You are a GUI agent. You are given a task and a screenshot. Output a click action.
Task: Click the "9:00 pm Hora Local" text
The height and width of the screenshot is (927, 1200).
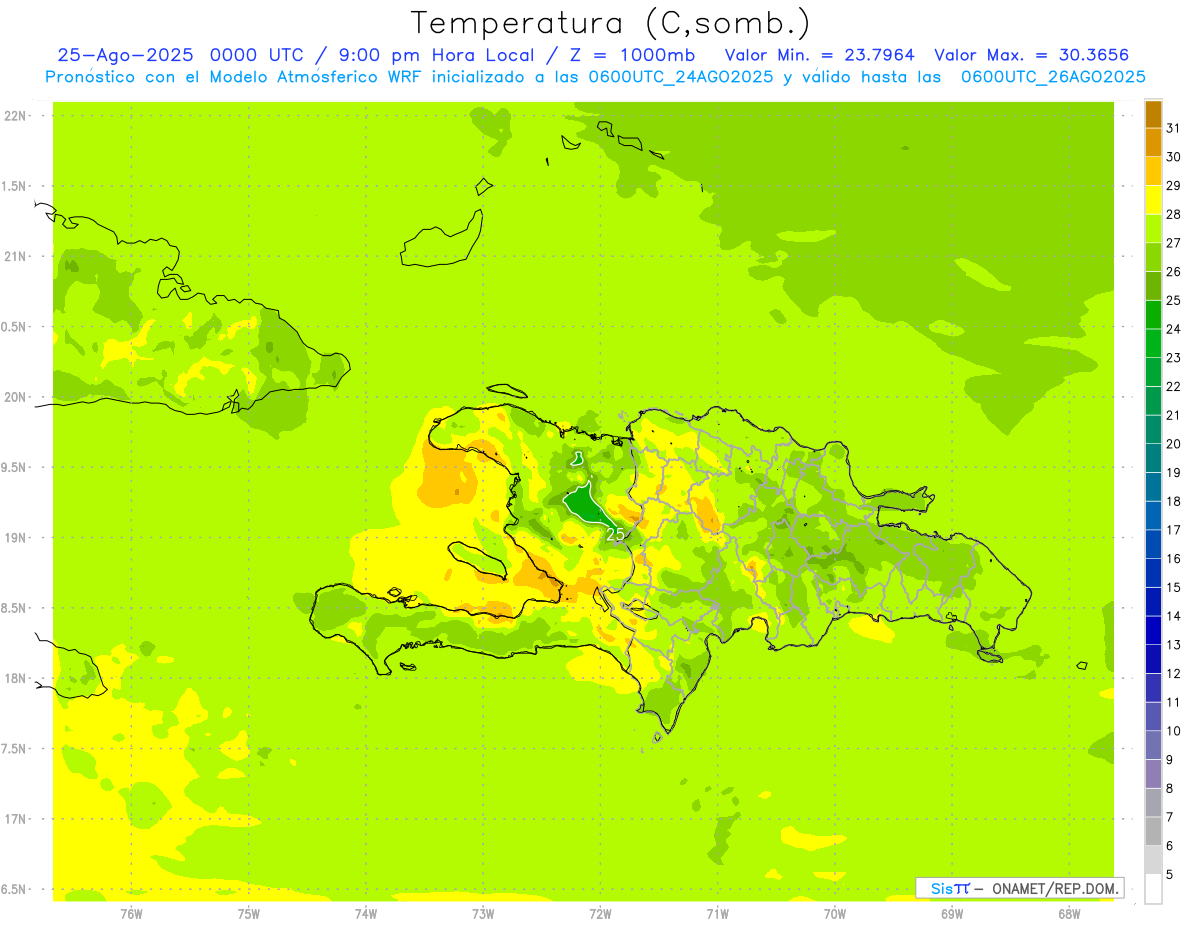pos(435,55)
